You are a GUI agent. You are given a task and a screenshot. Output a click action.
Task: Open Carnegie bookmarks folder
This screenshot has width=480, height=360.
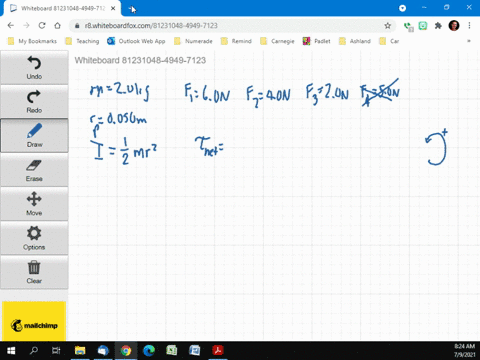point(277,41)
